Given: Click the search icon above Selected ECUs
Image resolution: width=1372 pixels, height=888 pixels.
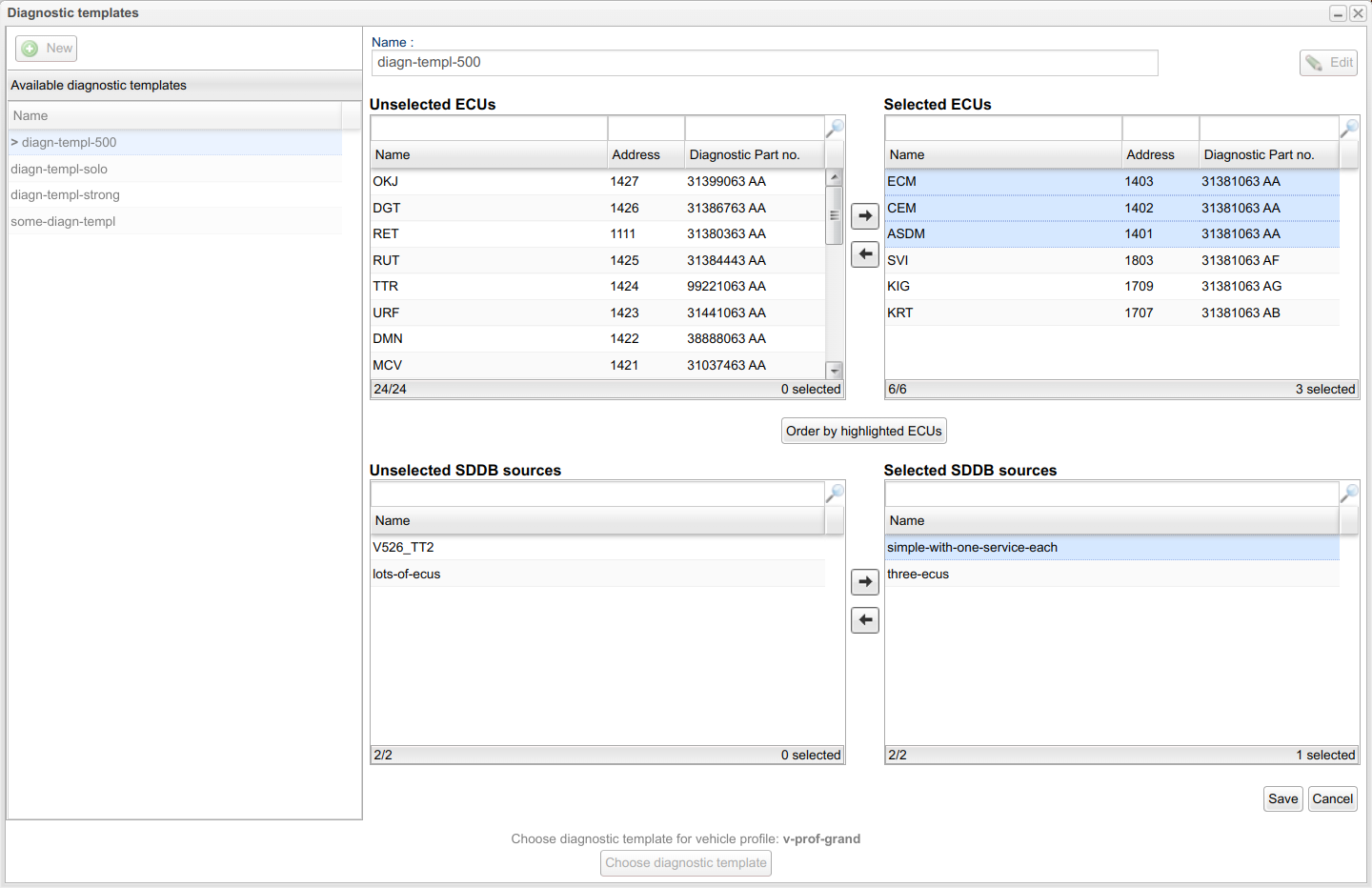Looking at the screenshot, I should pos(1349,128).
